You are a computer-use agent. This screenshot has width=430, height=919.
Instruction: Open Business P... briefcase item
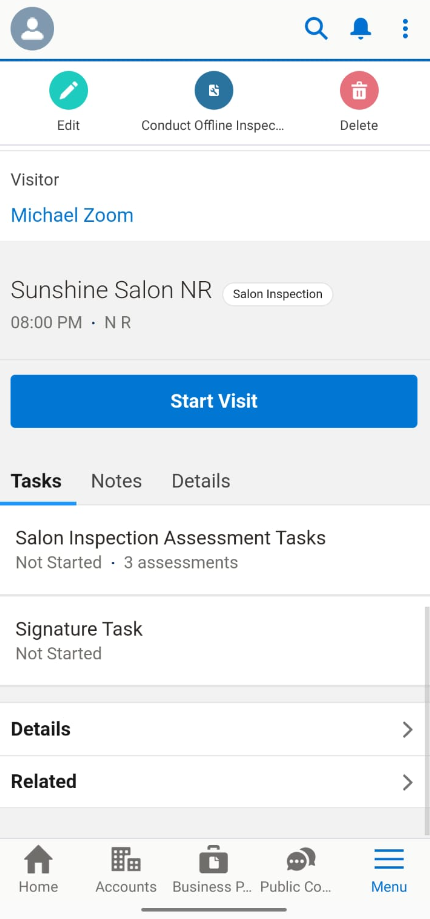[x=213, y=869]
